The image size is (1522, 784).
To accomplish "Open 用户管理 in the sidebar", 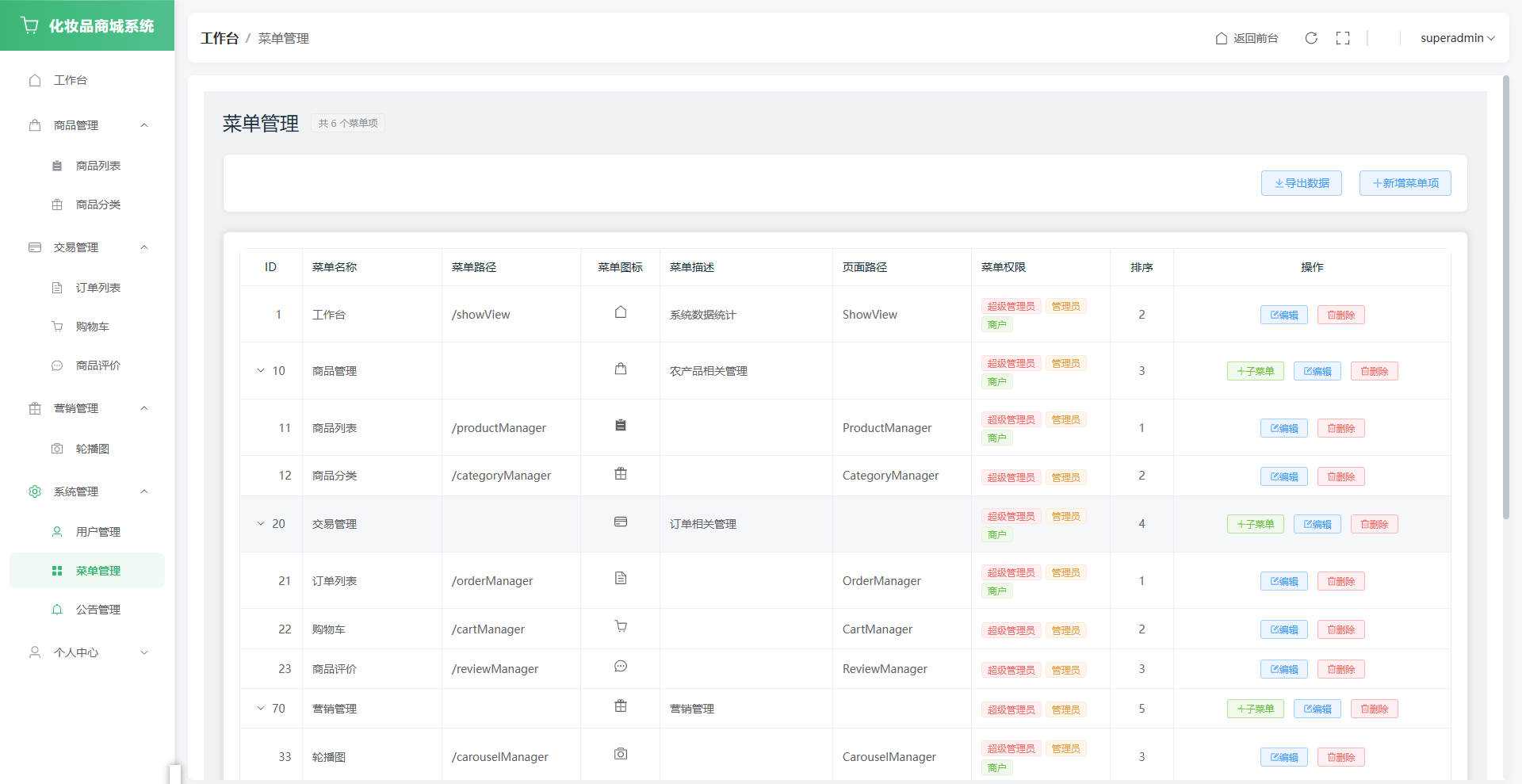I will tap(98, 532).
